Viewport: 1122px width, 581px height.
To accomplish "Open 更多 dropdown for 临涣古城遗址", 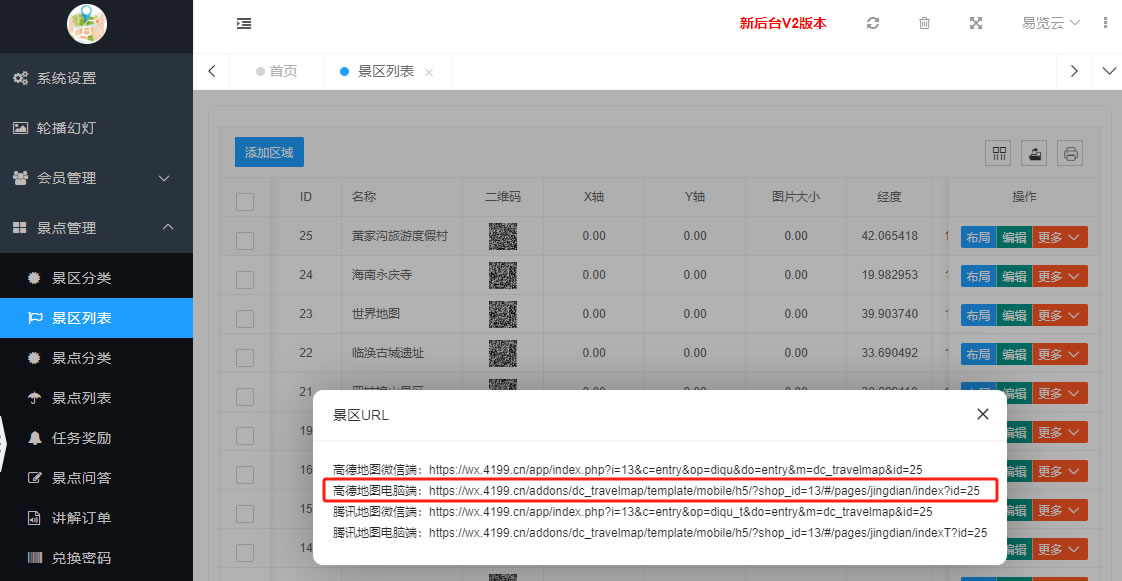I will [1060, 353].
